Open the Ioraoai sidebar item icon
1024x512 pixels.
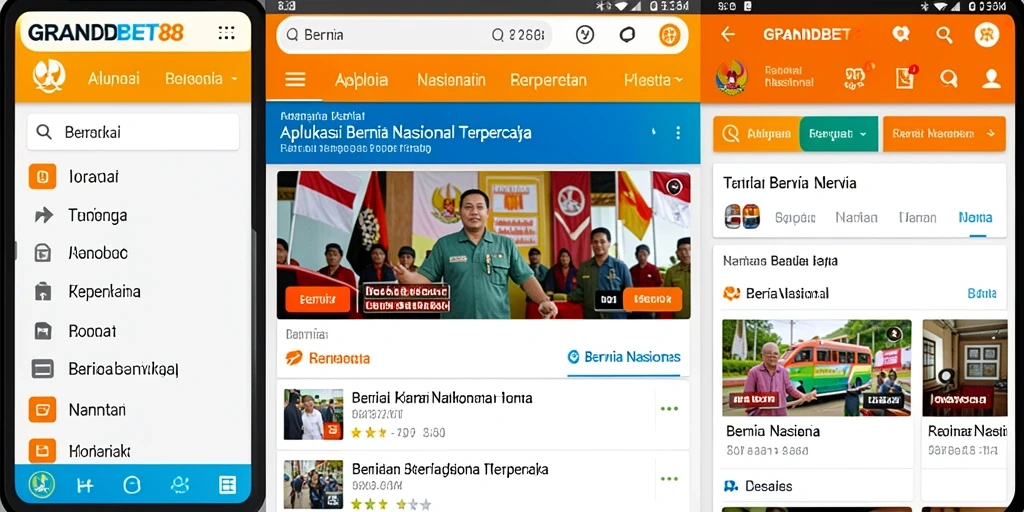click(42, 176)
